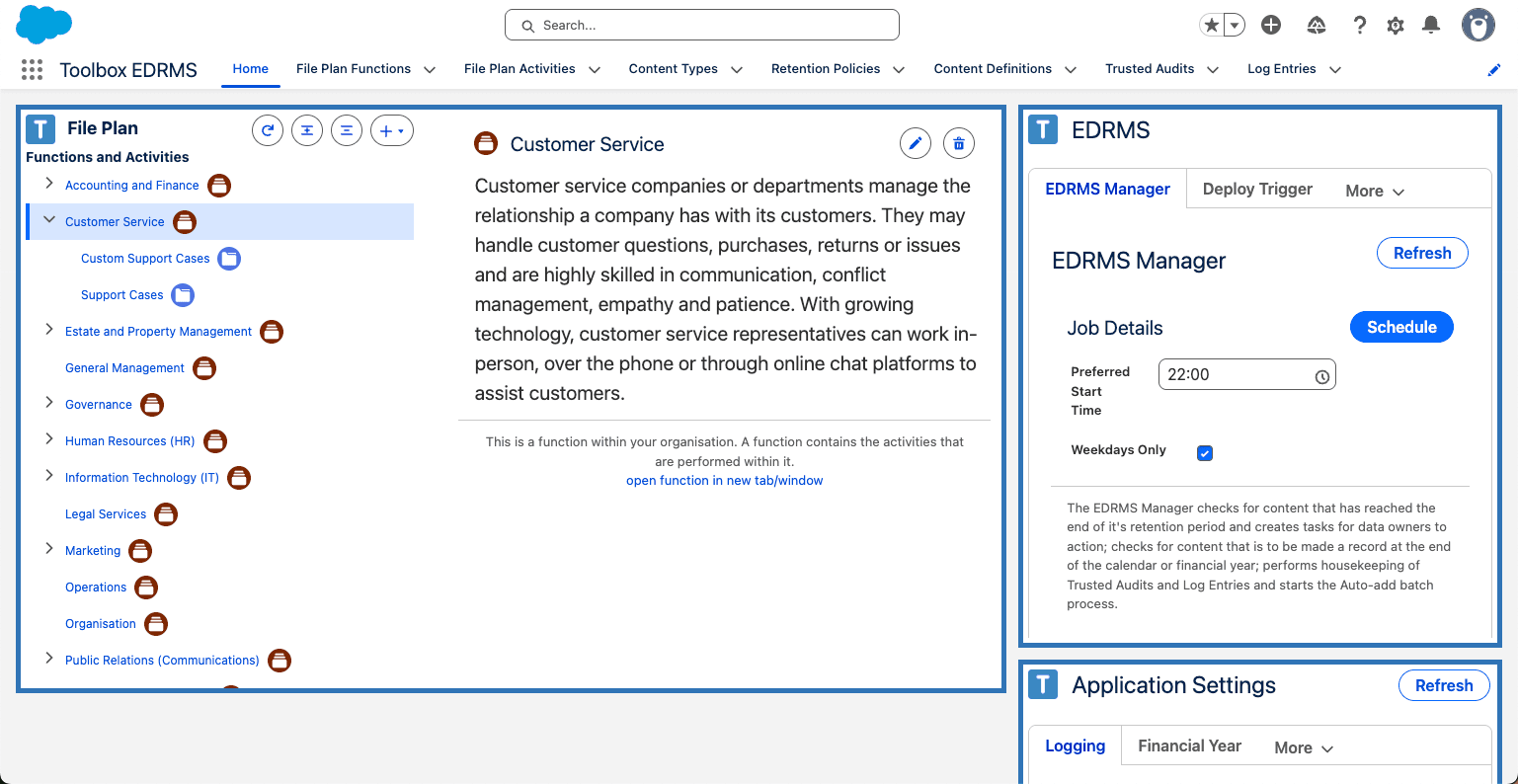This screenshot has height=784, width=1518.
Task: Click the T icon of Application Settings
Action: click(1043, 684)
